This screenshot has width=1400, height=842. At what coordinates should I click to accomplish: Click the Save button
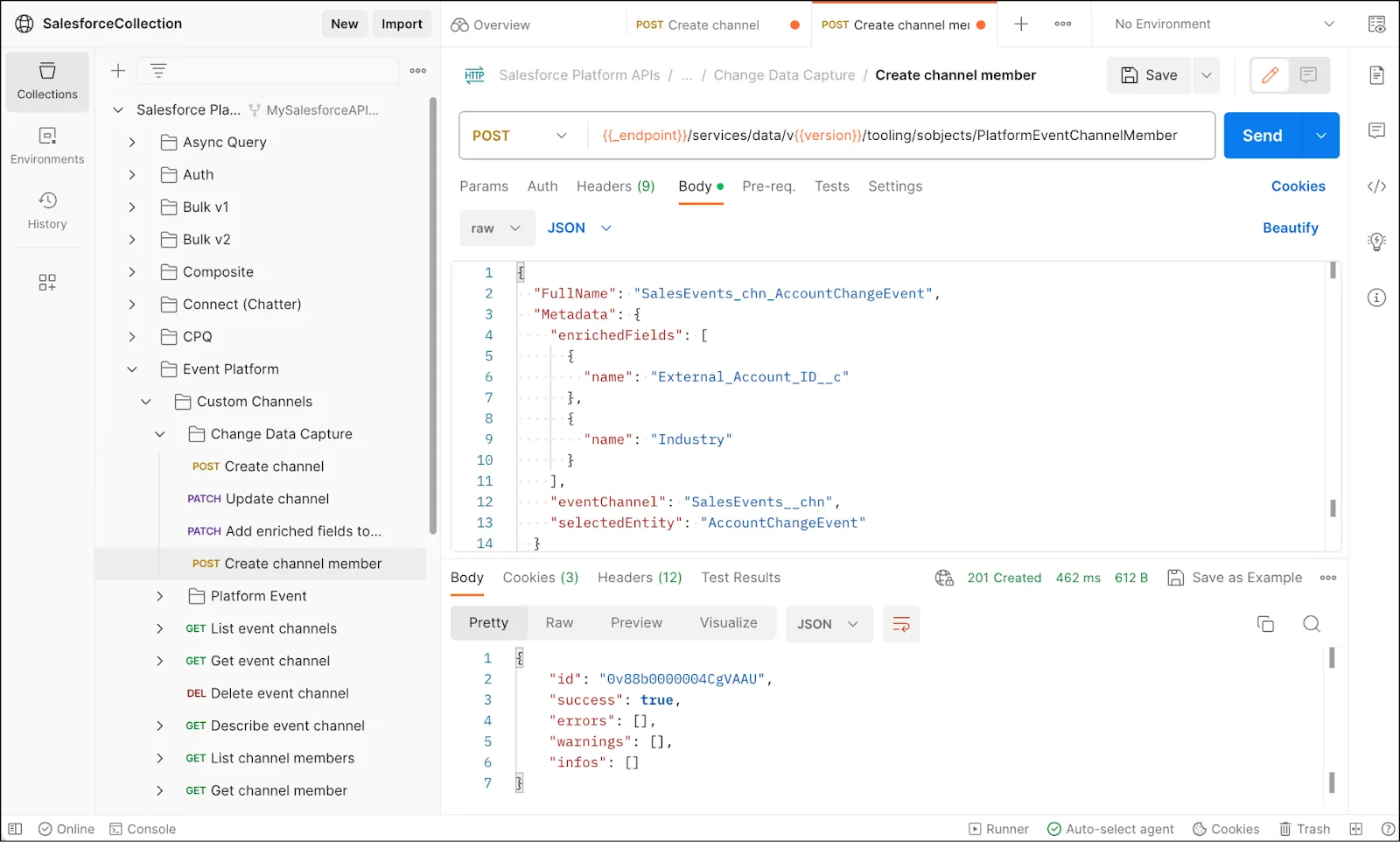tap(1150, 75)
